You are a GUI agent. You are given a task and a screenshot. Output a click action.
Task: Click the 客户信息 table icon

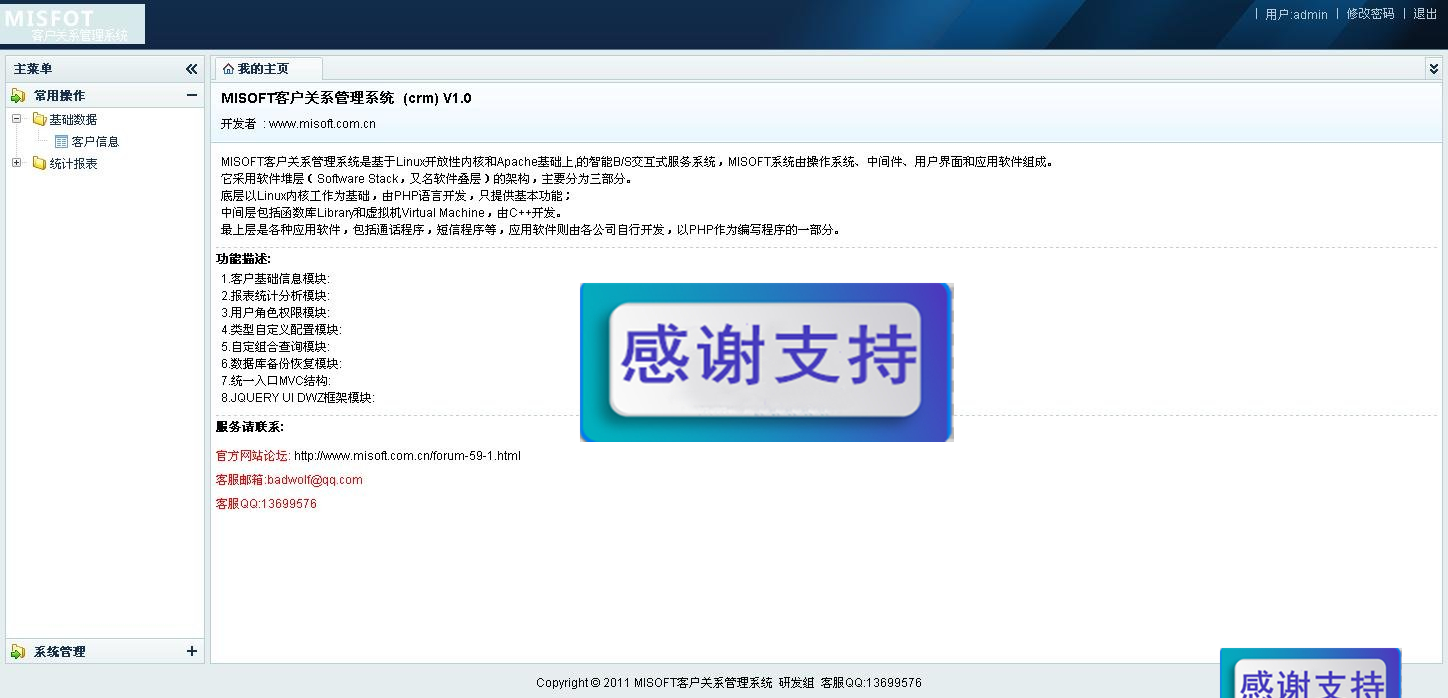click(x=61, y=142)
